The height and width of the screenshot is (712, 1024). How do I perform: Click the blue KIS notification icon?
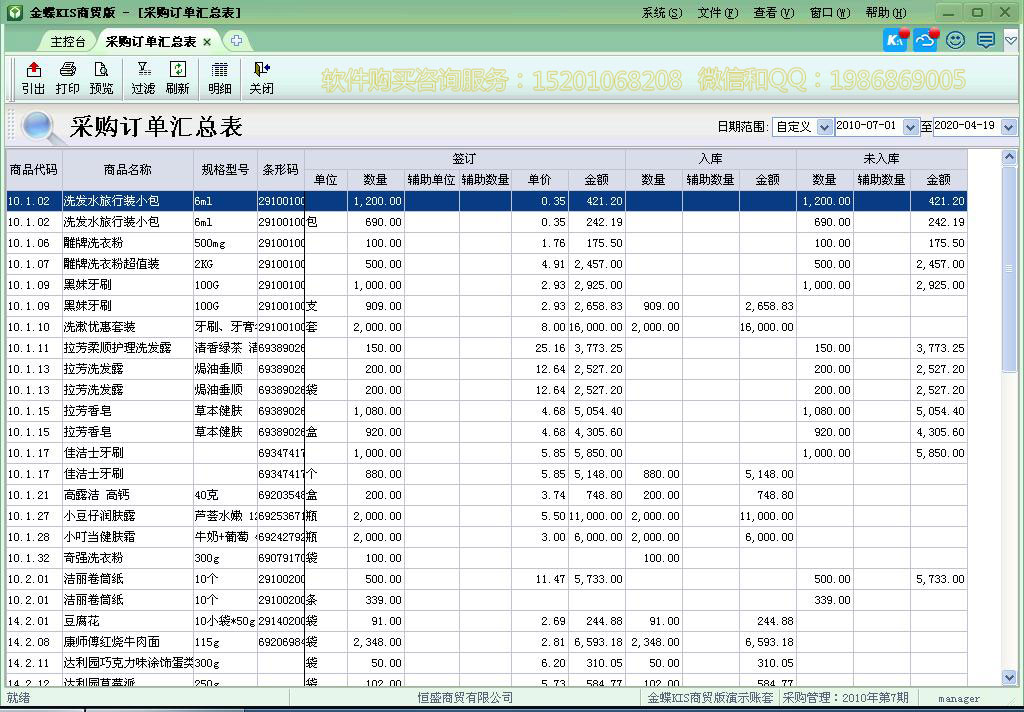[x=894, y=40]
